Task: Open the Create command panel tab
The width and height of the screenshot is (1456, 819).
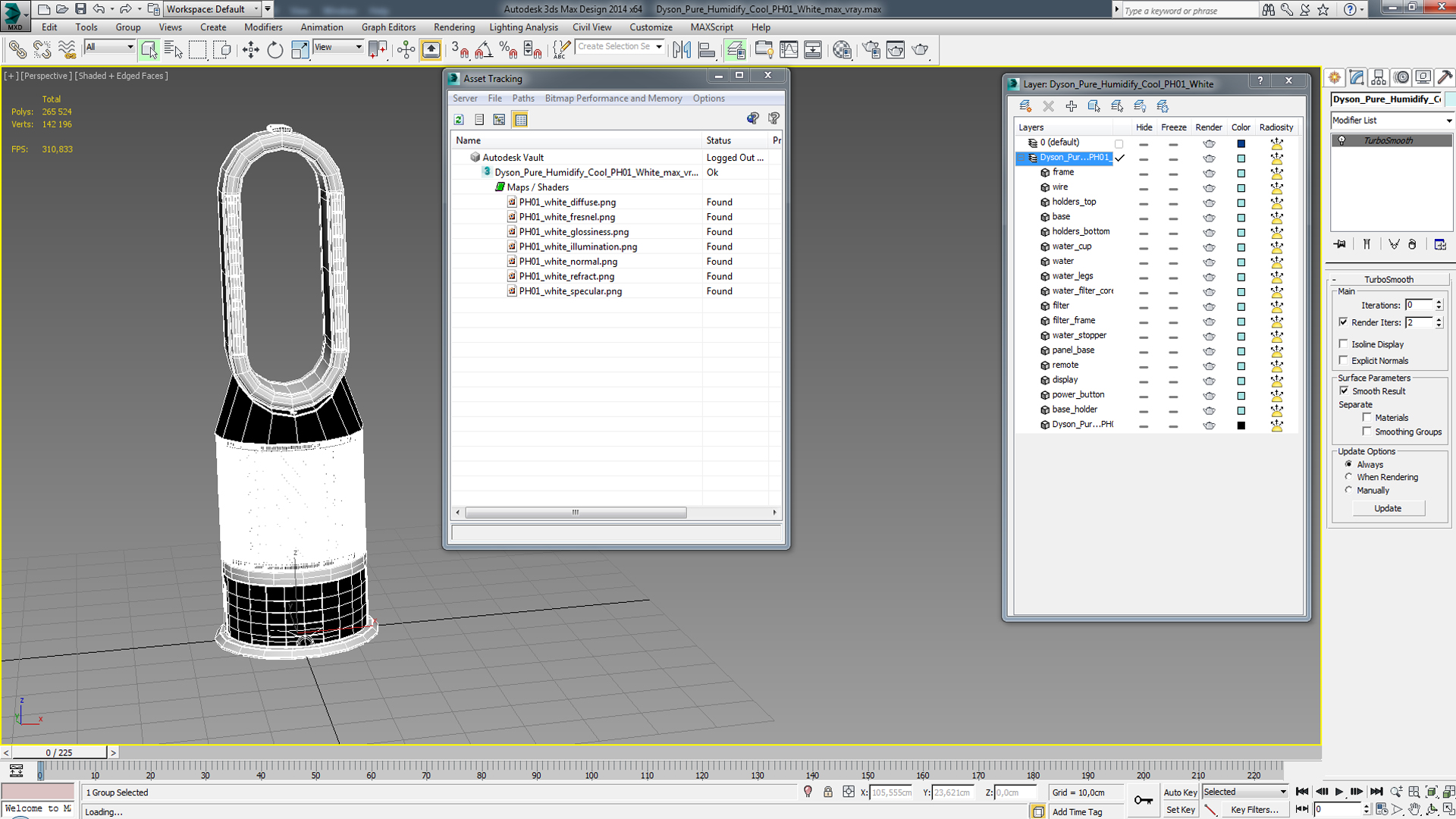Action: (x=1334, y=77)
